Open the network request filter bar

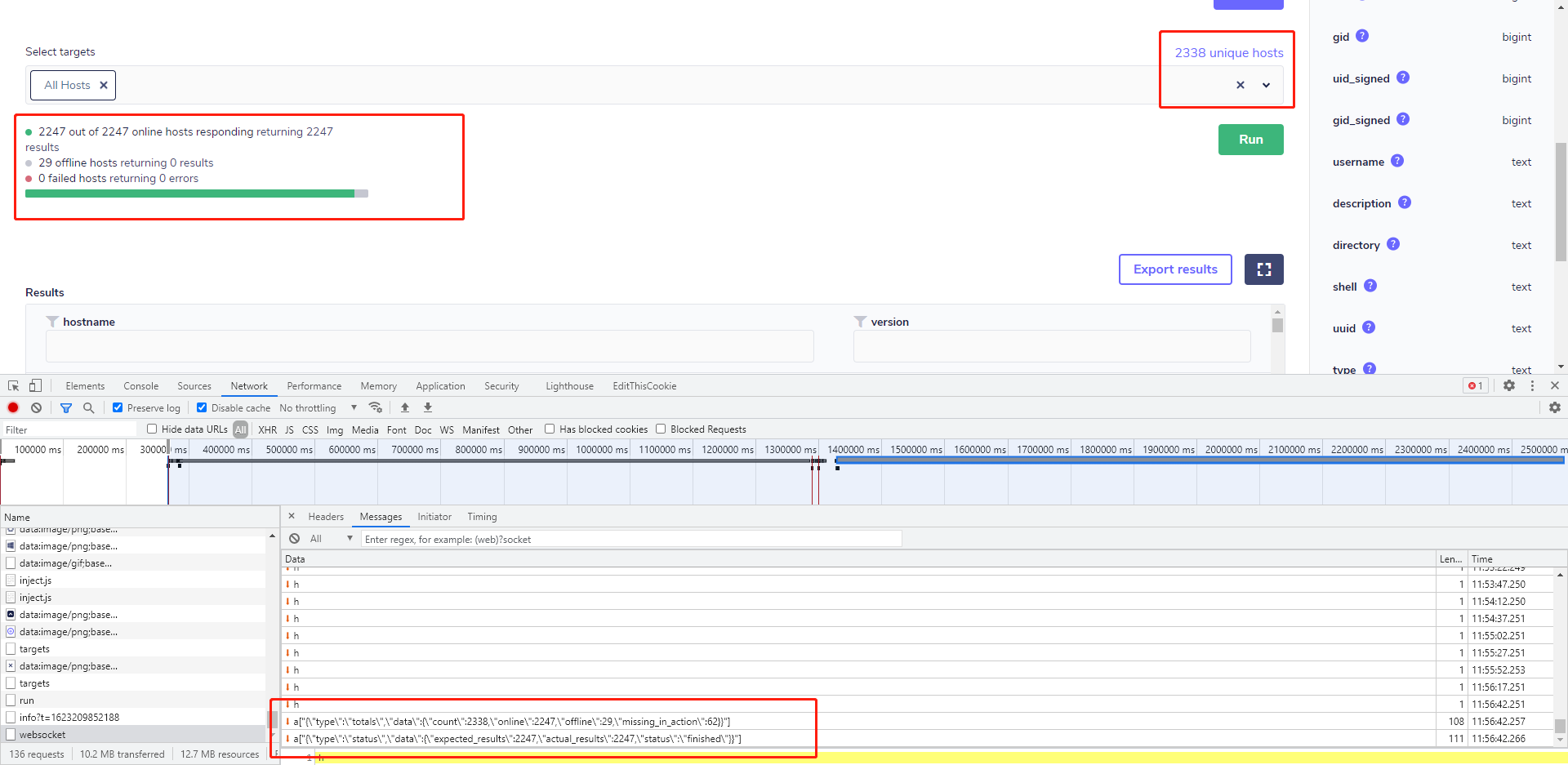click(x=66, y=407)
